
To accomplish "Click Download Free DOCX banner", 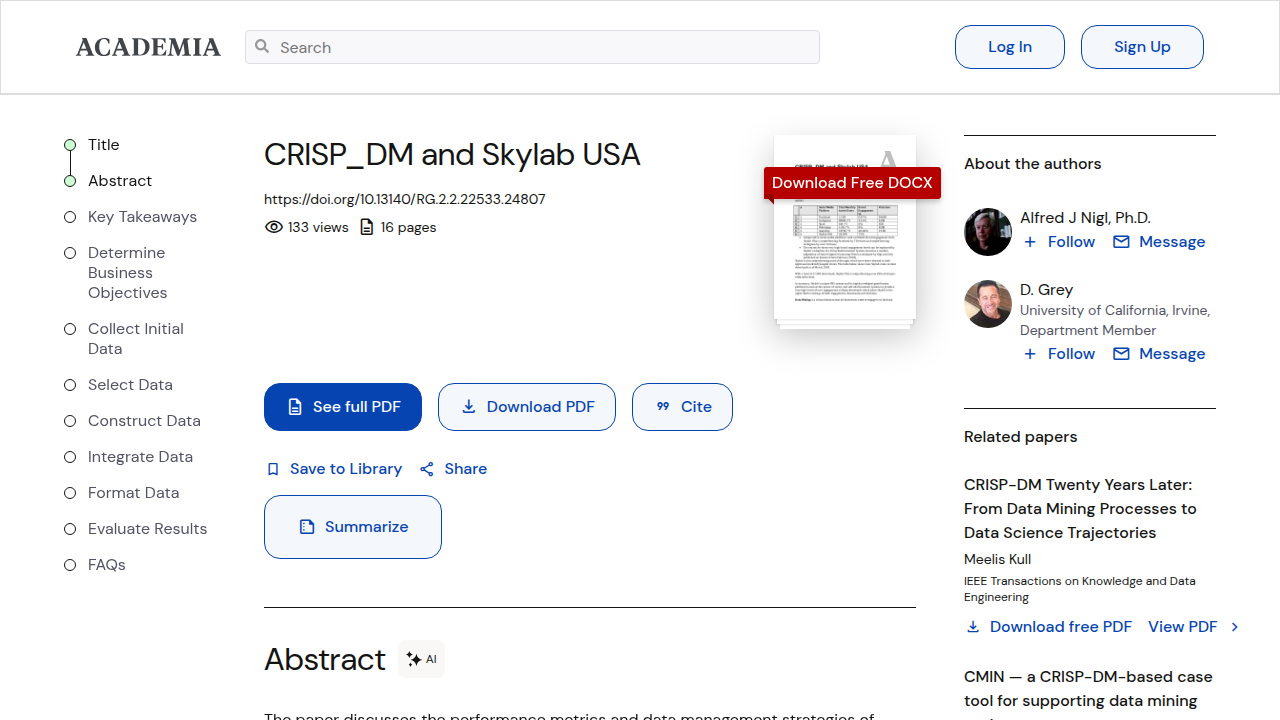I will pos(852,183).
